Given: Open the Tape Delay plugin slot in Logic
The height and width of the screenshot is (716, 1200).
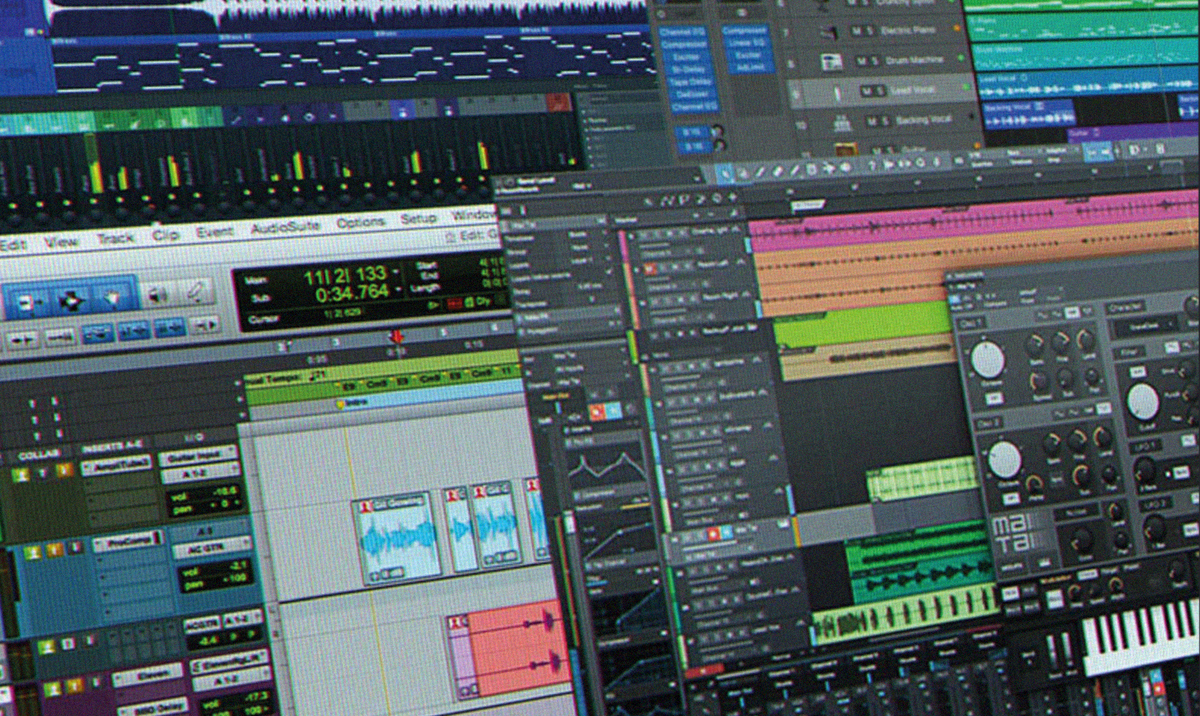Looking at the screenshot, I should pyautogui.click(x=690, y=82).
